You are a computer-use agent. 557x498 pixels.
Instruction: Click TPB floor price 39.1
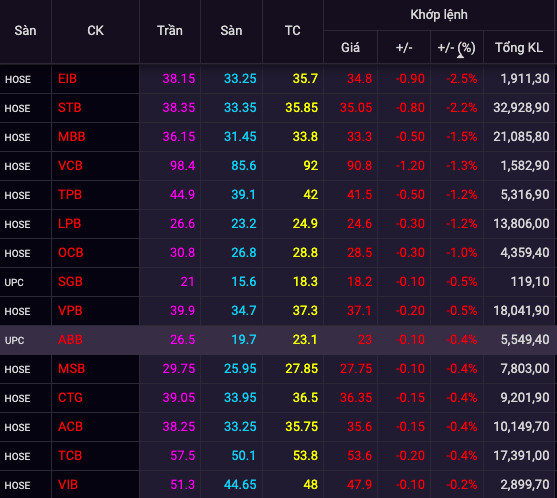coord(243,195)
